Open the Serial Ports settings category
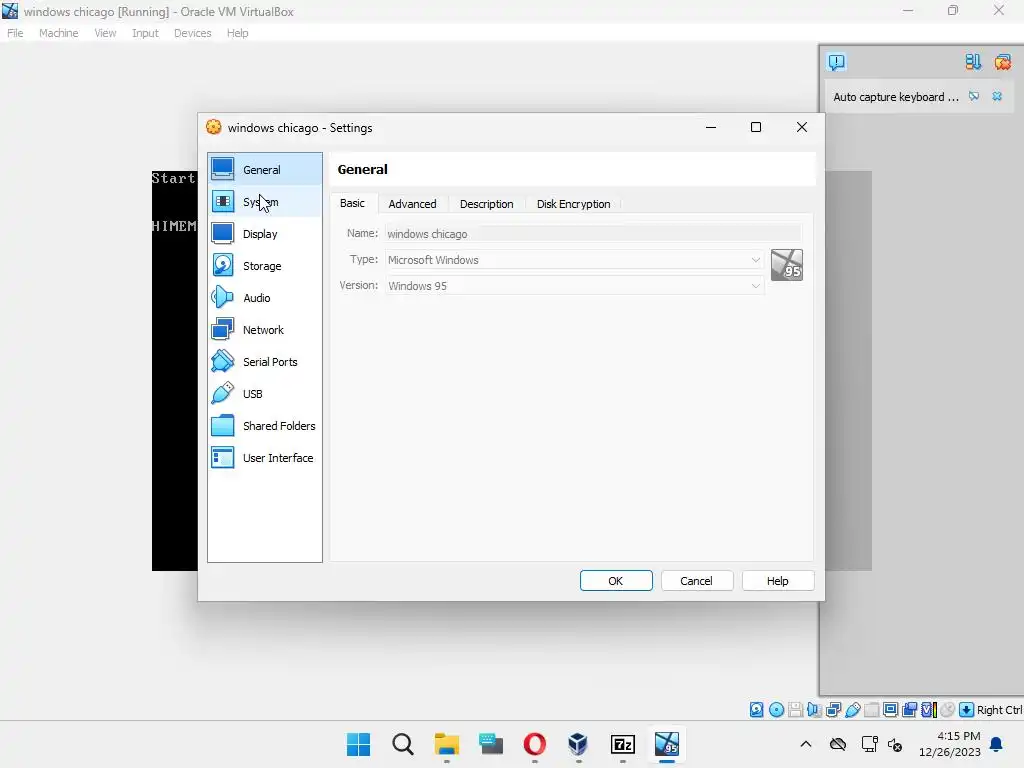1024x768 pixels. pyautogui.click(x=264, y=362)
